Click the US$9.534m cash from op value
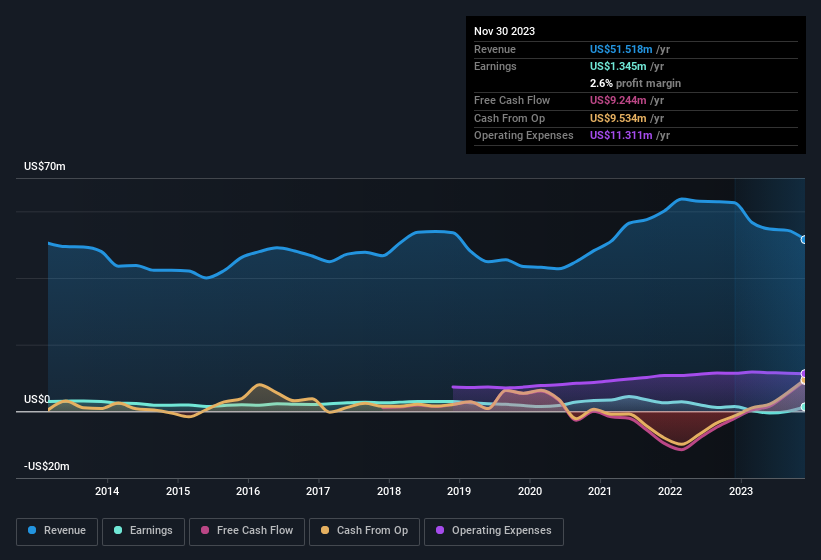This screenshot has width=821, height=560. coord(618,118)
